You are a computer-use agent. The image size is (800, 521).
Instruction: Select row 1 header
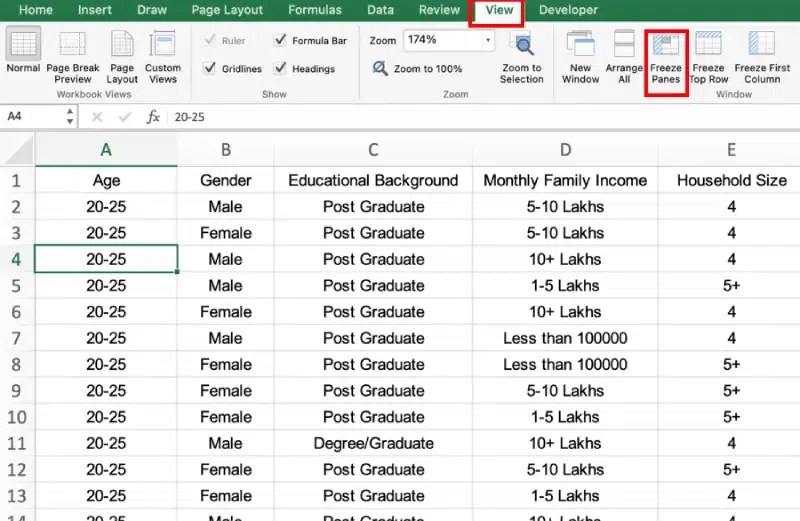click(x=17, y=180)
